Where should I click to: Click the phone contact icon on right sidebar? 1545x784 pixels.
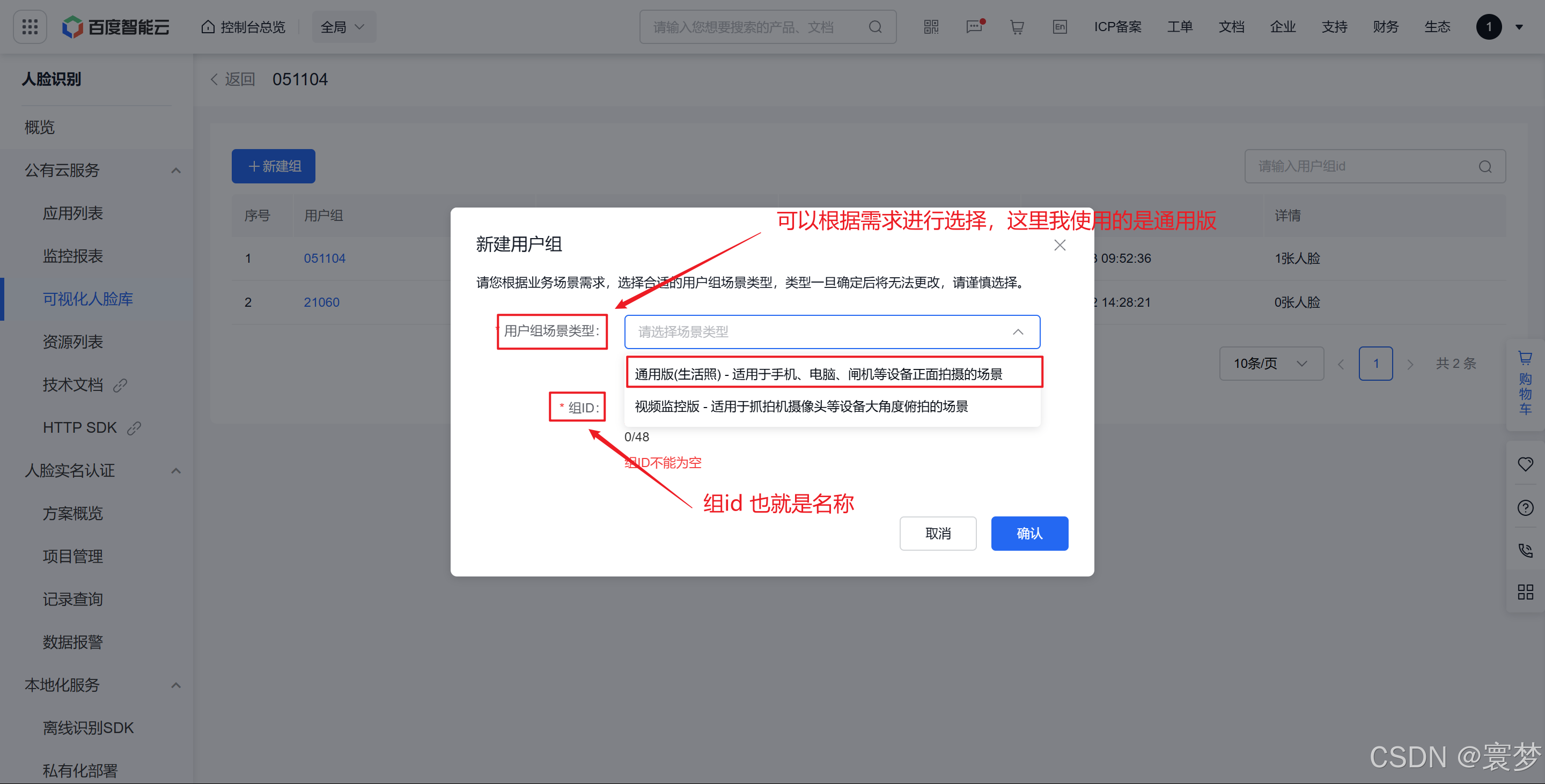click(1525, 550)
